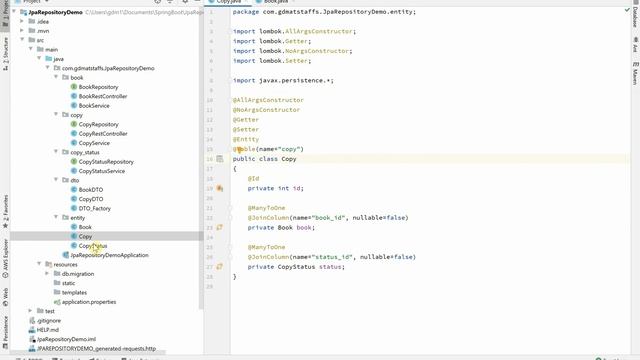Expand the db.migration folder
Image resolution: width=640 pixels, height=360 pixels.
click(x=47, y=273)
